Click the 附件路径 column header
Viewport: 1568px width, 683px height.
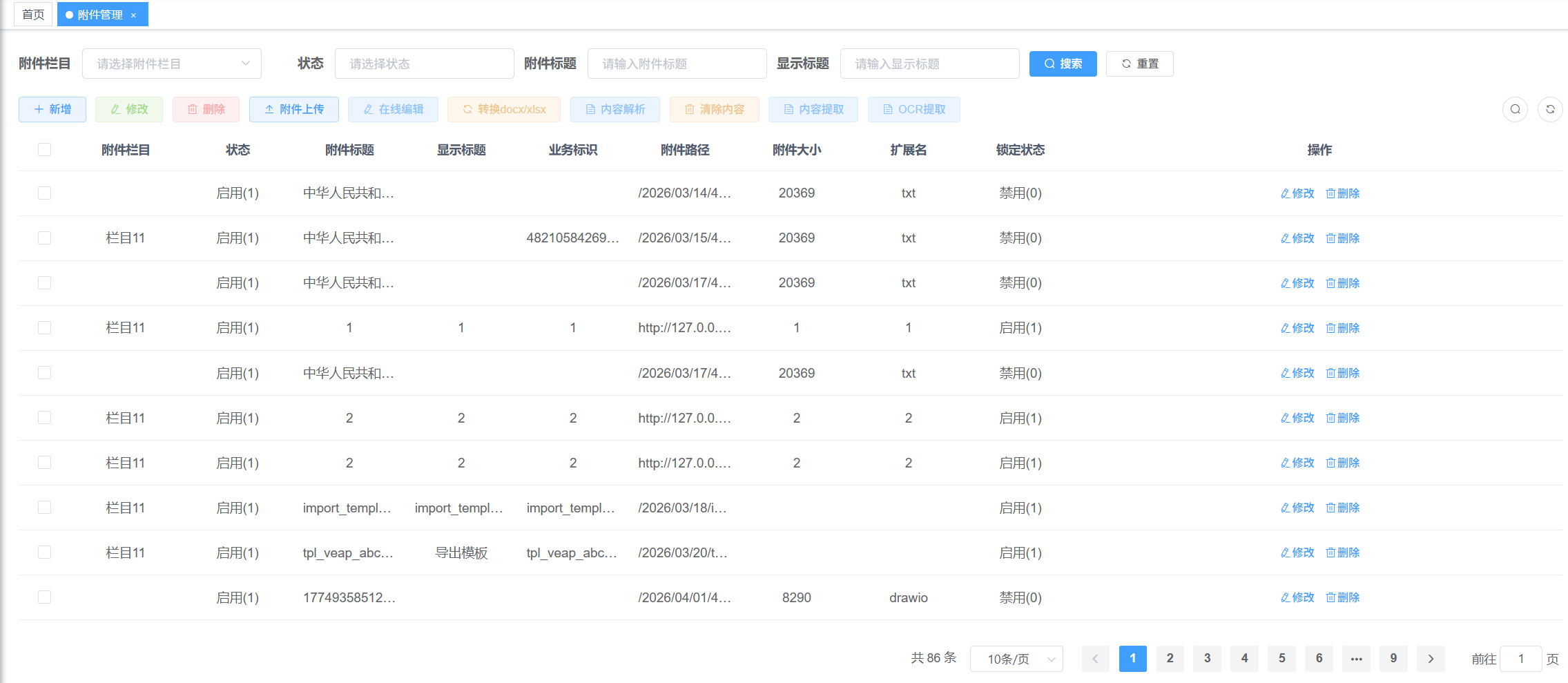click(x=685, y=150)
